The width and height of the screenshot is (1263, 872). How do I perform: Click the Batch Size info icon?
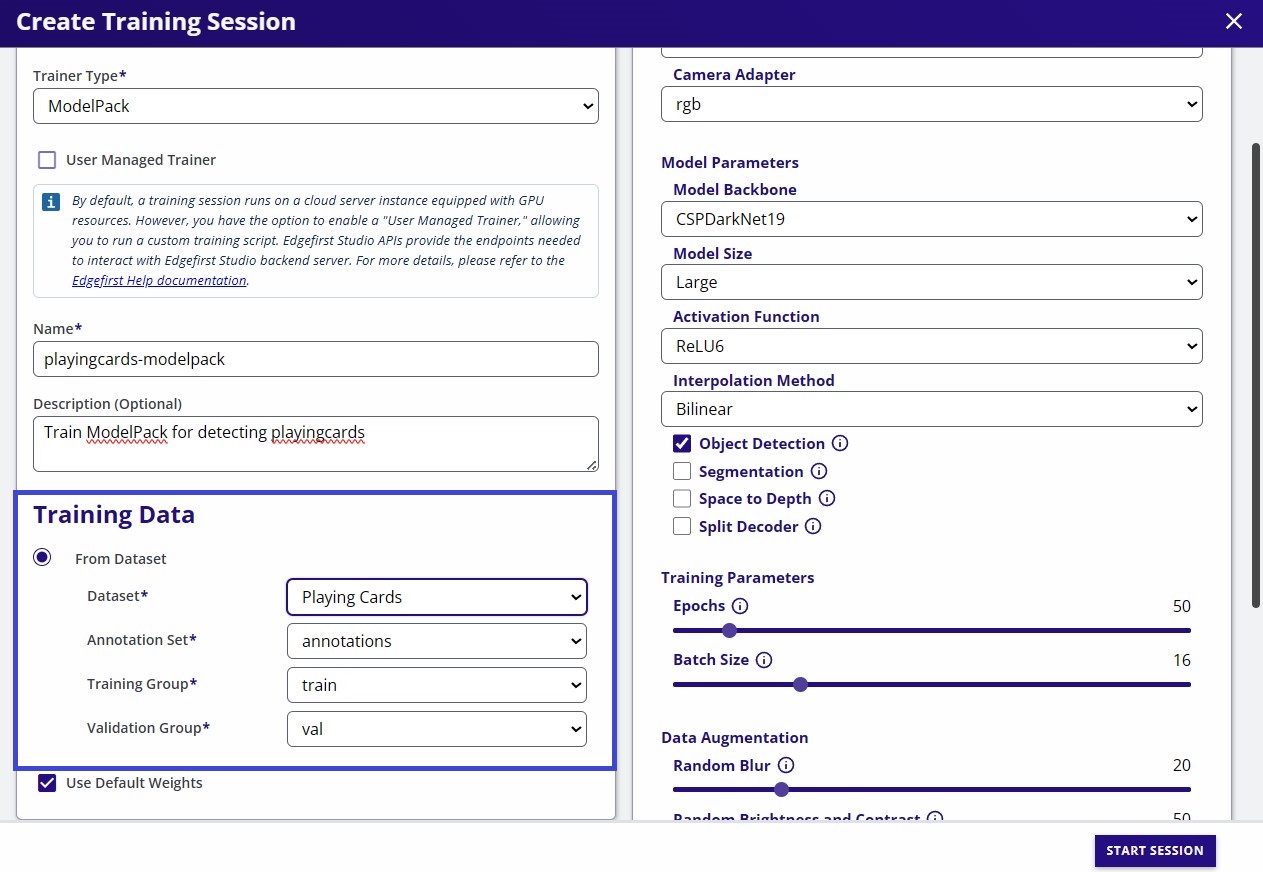(x=763, y=660)
